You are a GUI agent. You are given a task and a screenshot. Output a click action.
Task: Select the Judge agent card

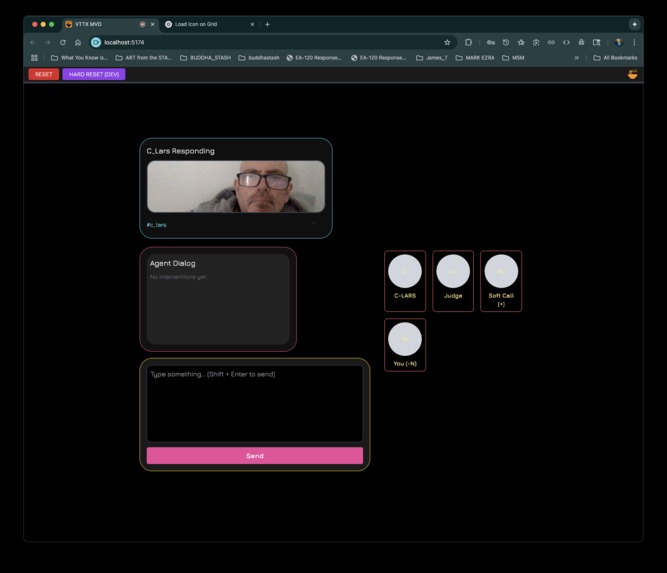pyautogui.click(x=453, y=281)
